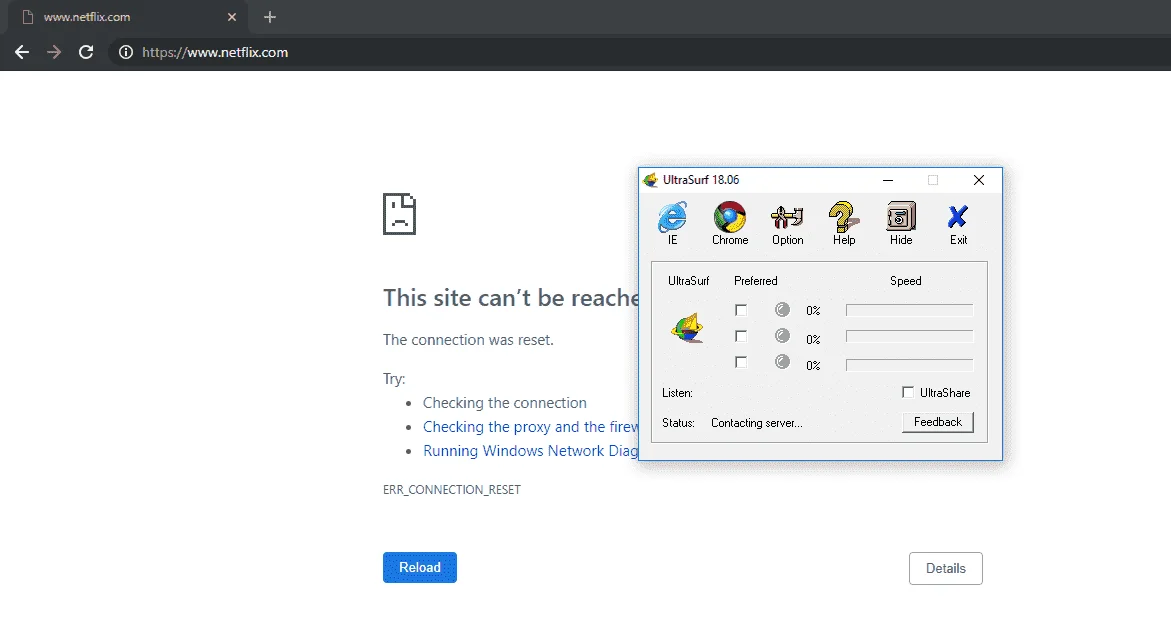The width and height of the screenshot is (1171, 617).
Task: Exit UltraSurf via the Exit icon
Action: click(x=958, y=223)
